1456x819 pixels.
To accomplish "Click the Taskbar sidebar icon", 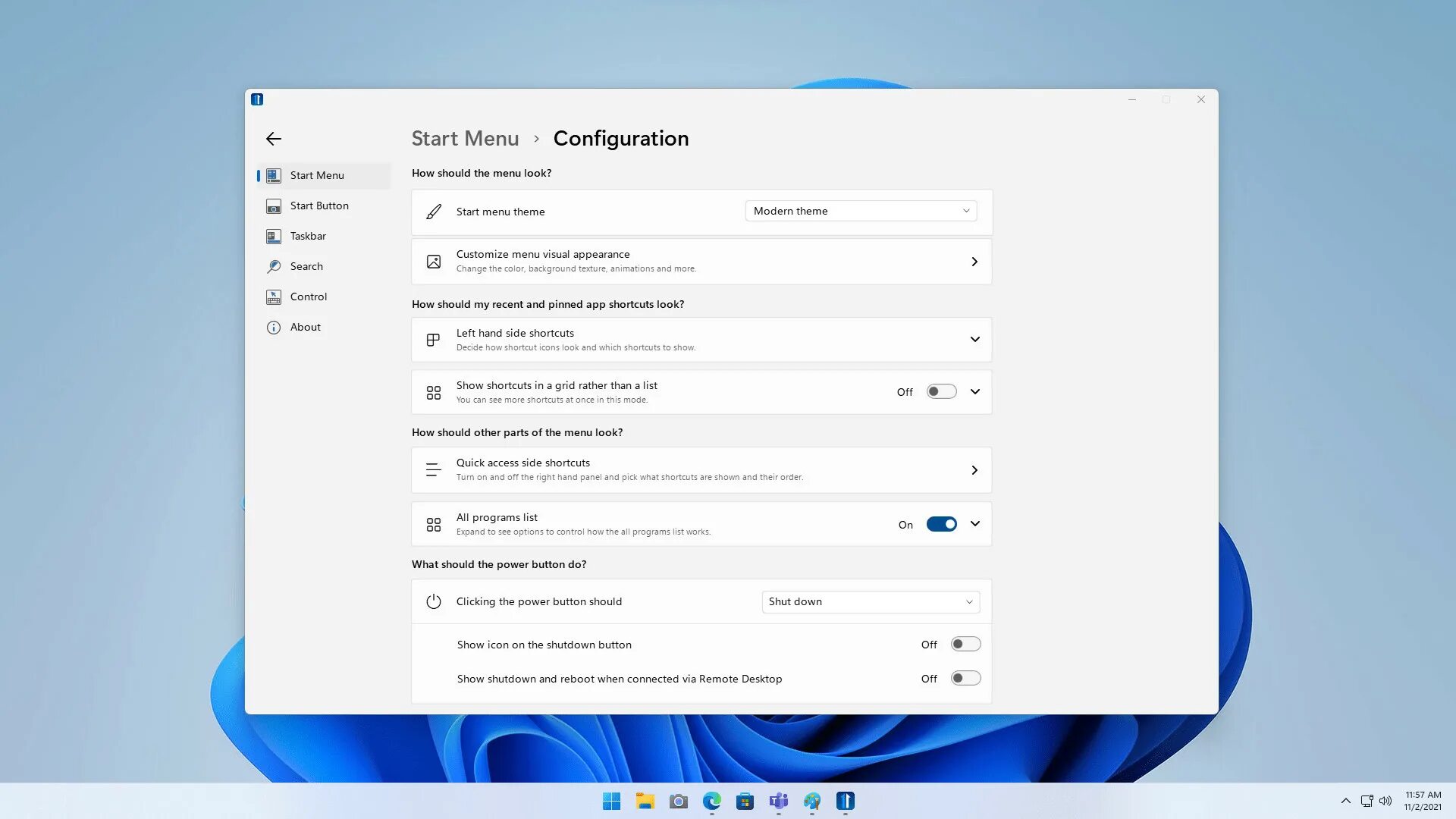I will (272, 235).
